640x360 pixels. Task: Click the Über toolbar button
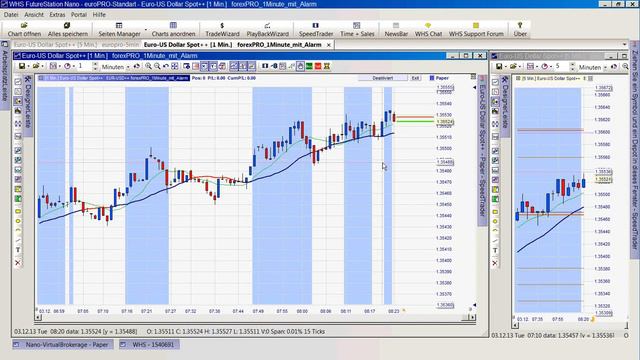pyautogui.click(x=520, y=30)
